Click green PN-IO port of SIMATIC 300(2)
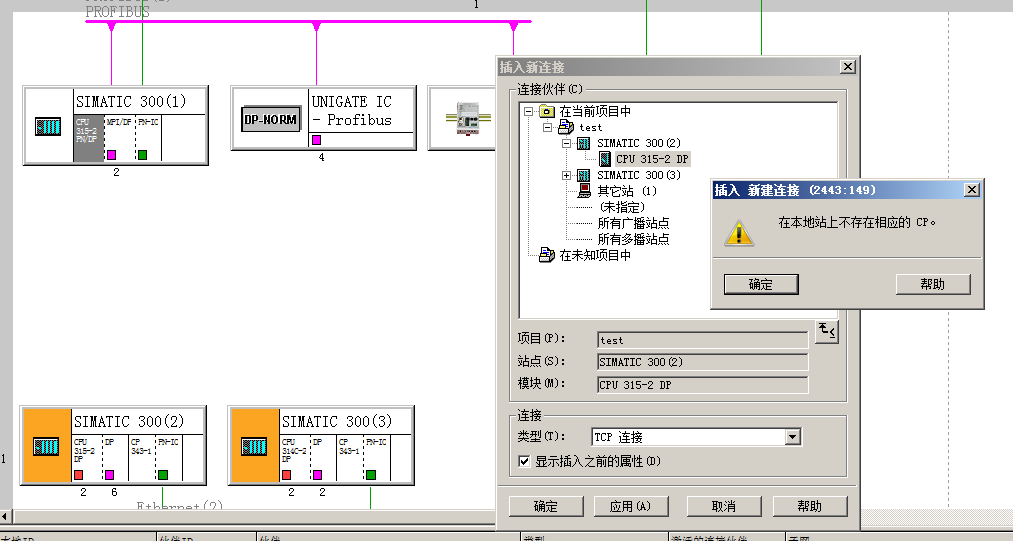 click(x=163, y=475)
